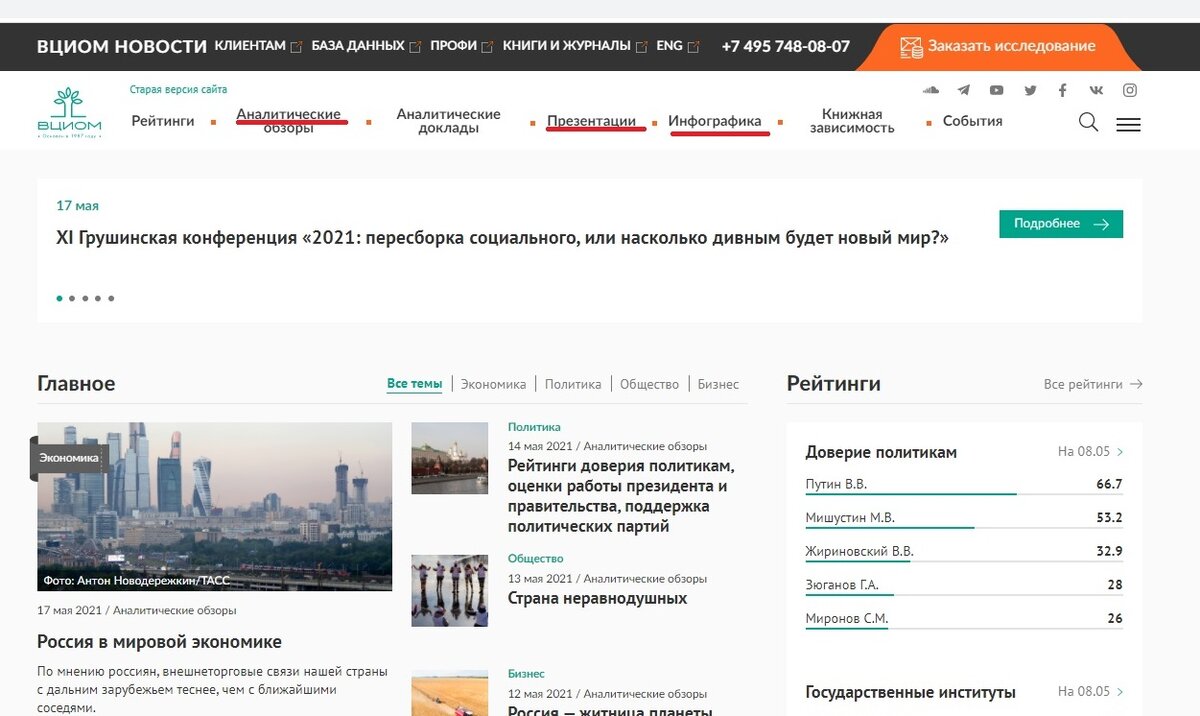
Task: Open Россия в мировой экономике article
Action: pyautogui.click(x=159, y=642)
